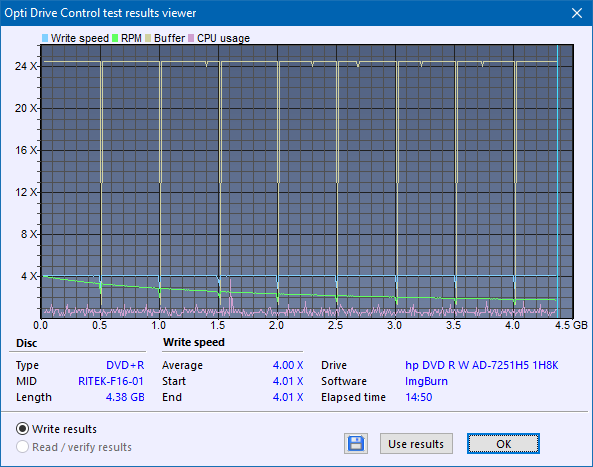This screenshot has height=467, width=593.
Task: Click the green RPM legend swatch
Action: [115, 38]
